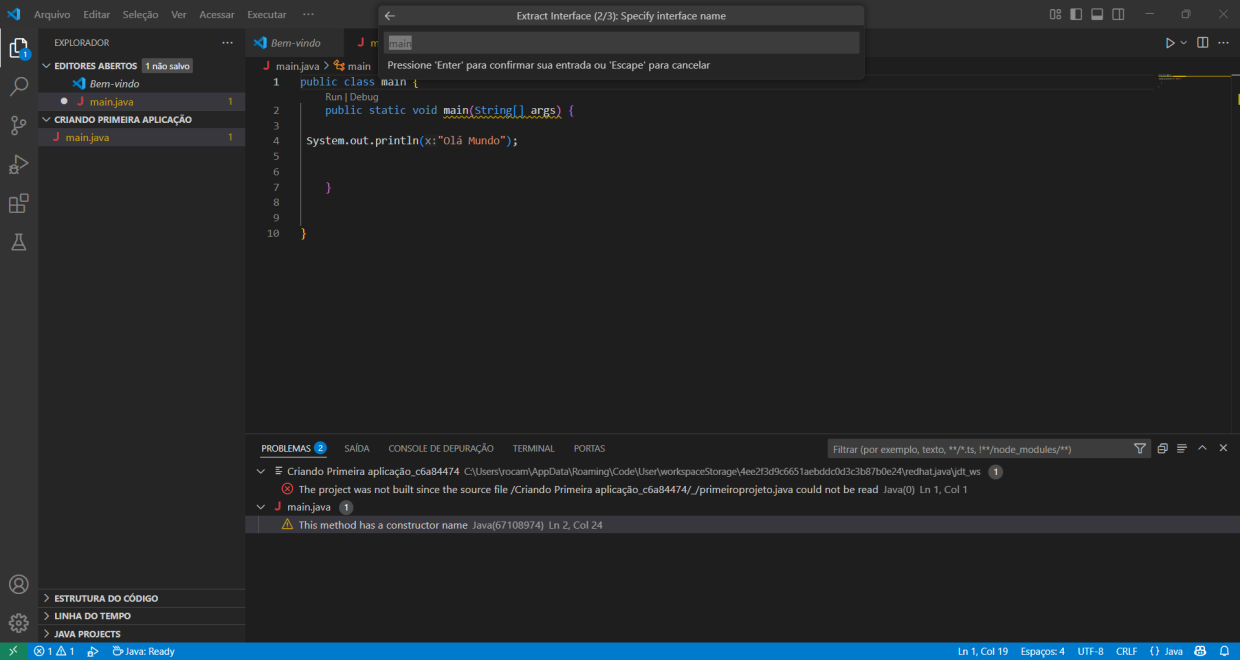
Task: Collapse the main.java problems group
Action: tap(261, 507)
